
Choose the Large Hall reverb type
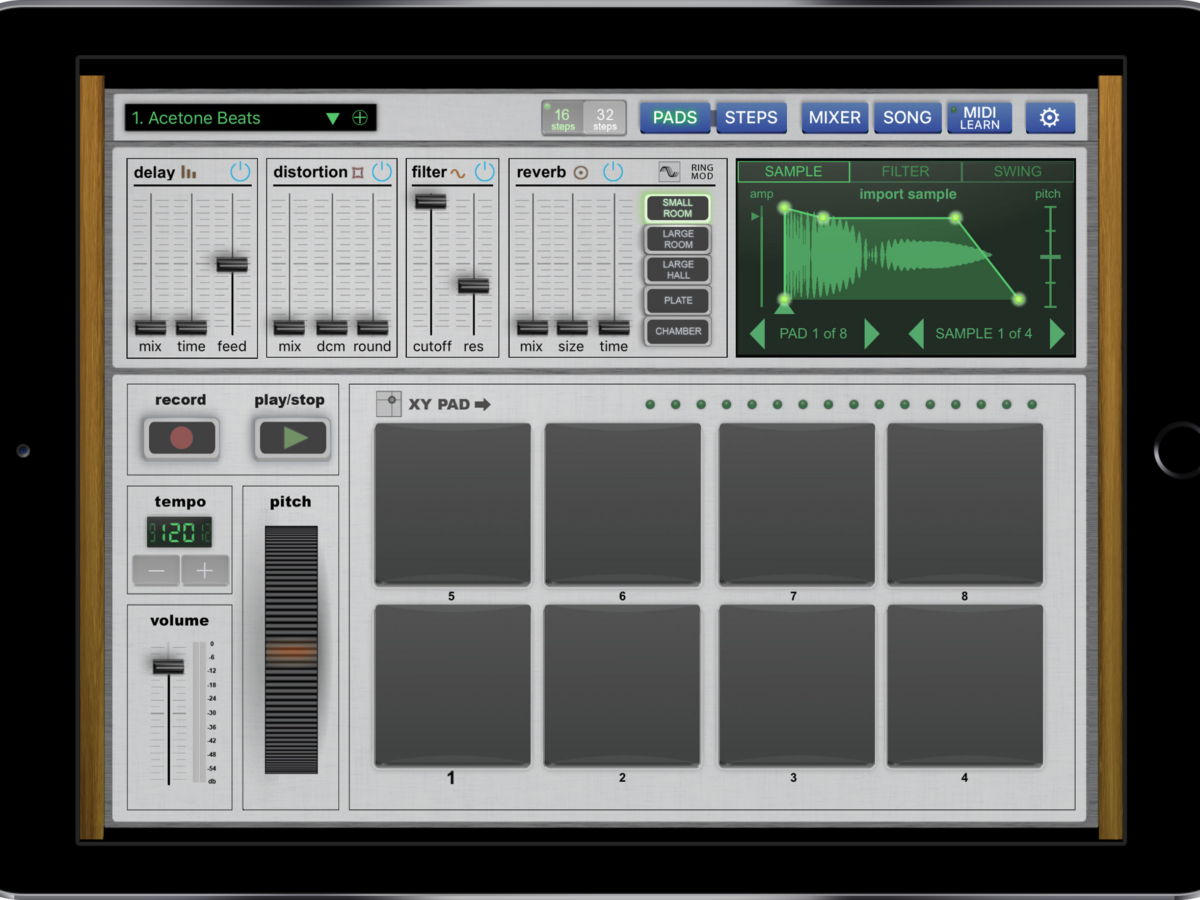(x=678, y=270)
